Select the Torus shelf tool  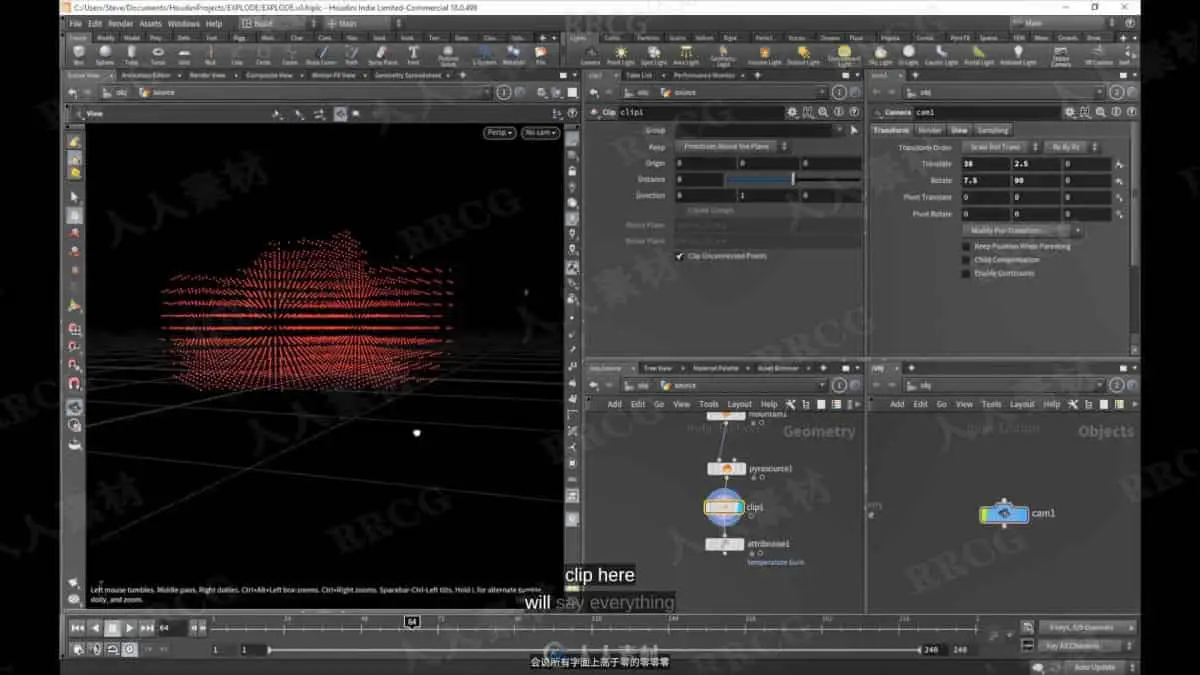click(158, 54)
